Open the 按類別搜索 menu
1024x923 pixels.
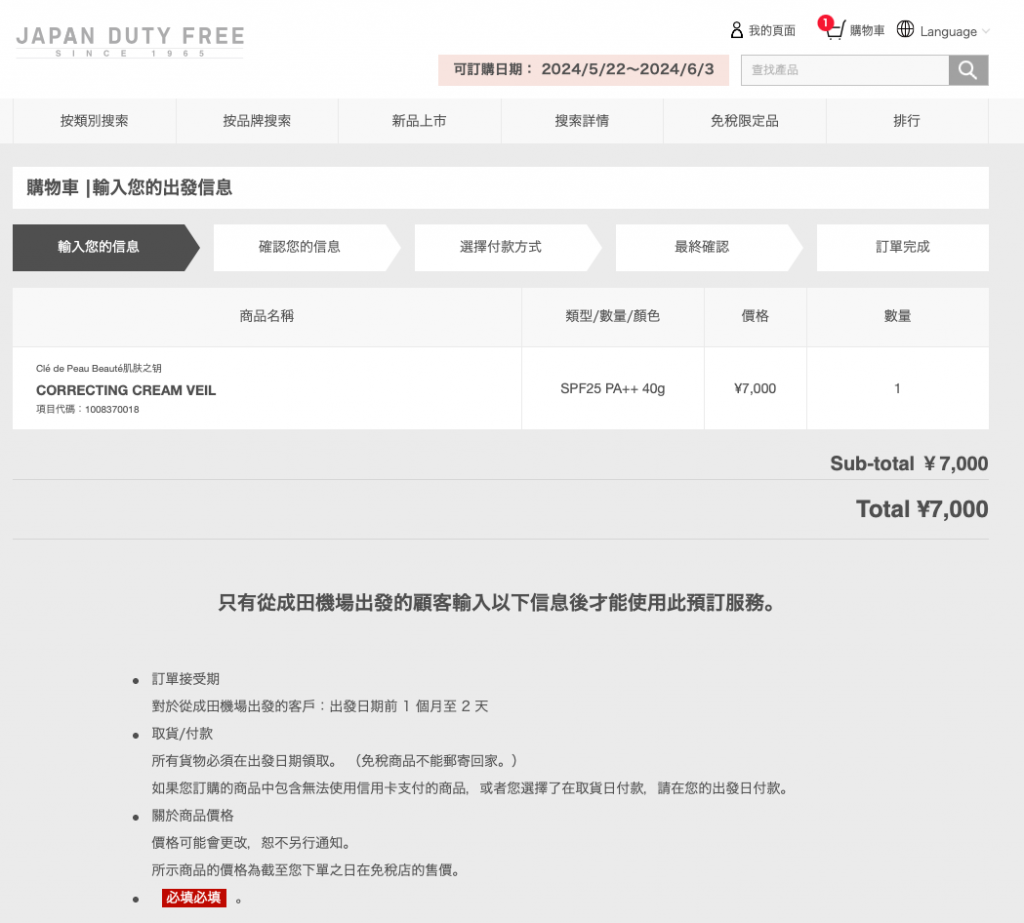click(94, 121)
